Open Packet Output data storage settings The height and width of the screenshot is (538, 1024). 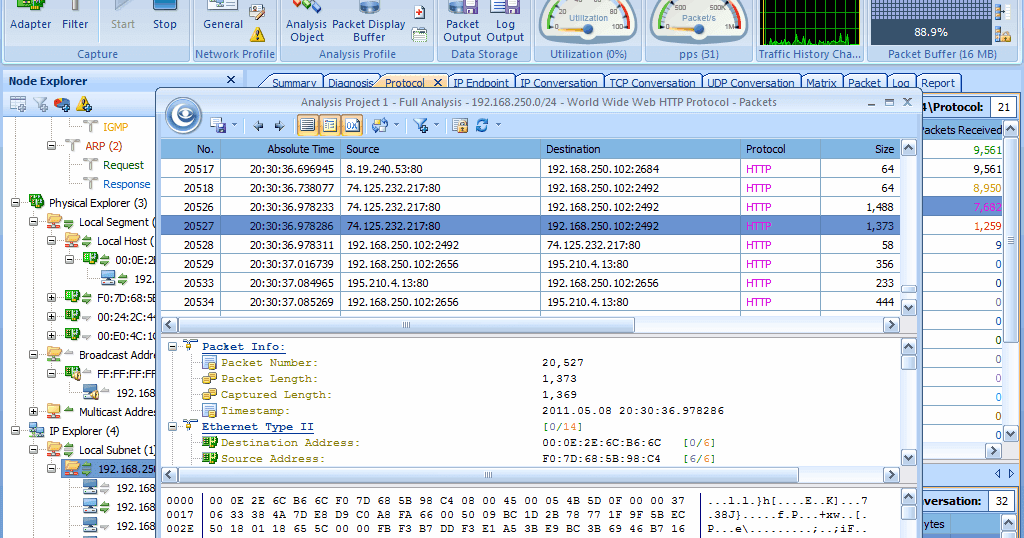(462, 22)
